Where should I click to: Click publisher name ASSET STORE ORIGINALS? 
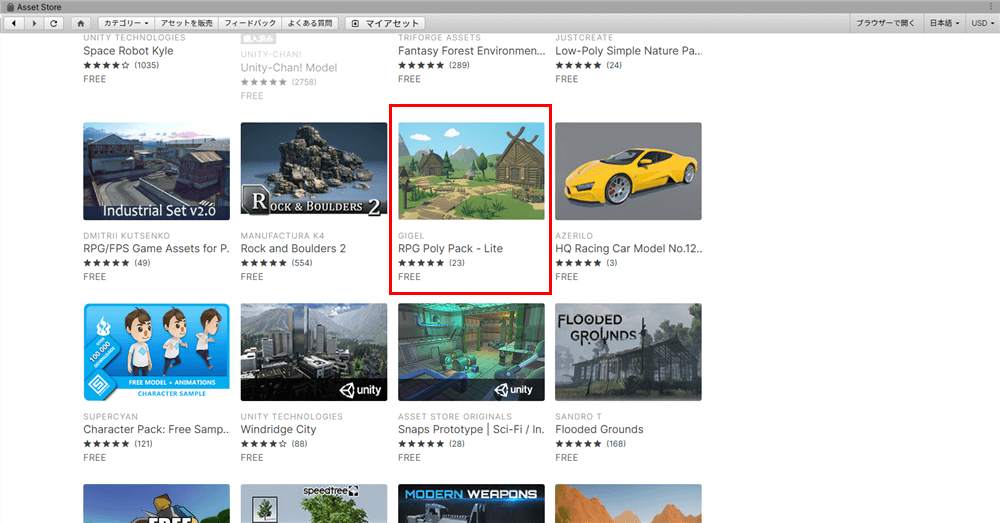(x=455, y=416)
